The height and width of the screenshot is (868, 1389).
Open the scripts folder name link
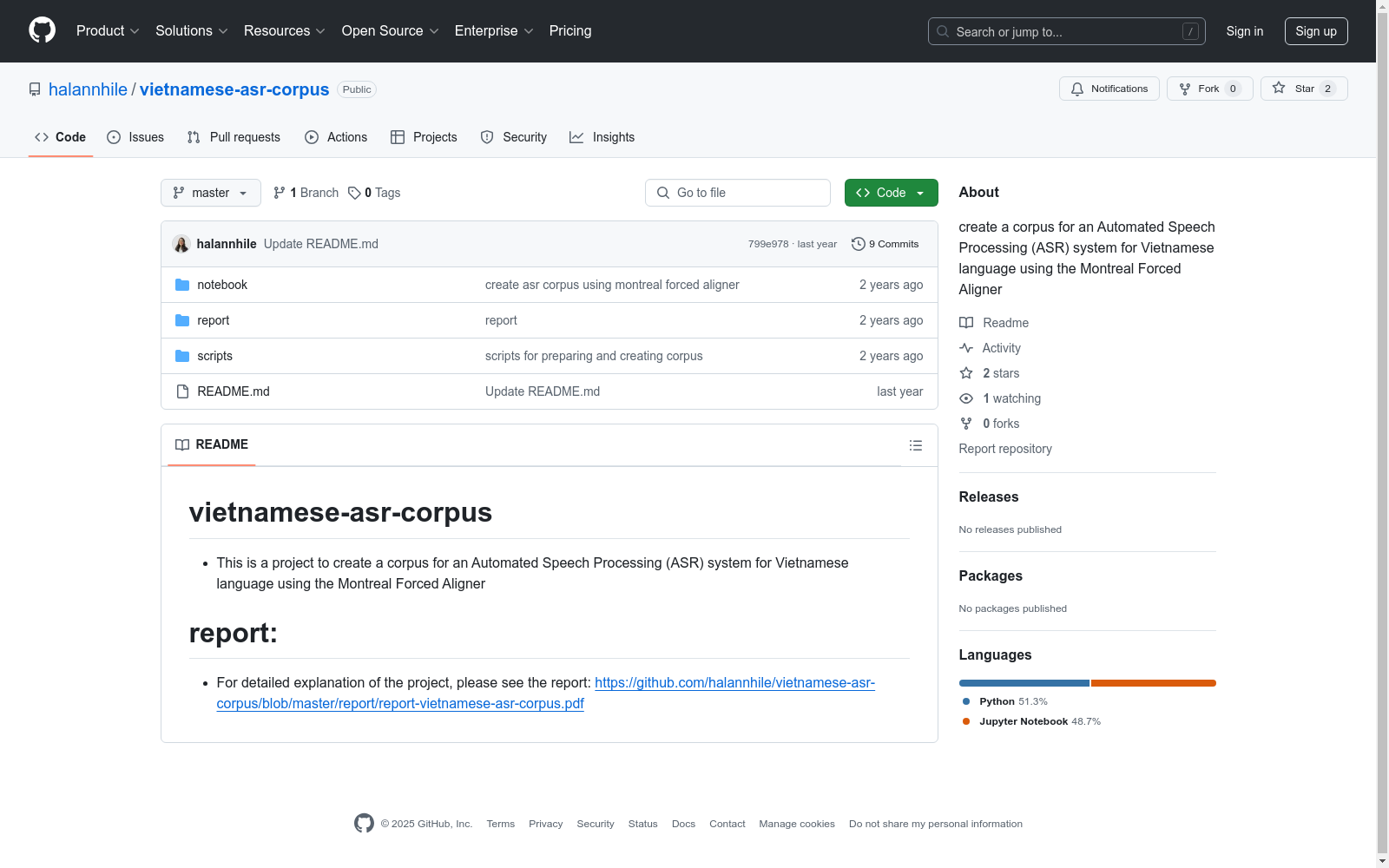tap(214, 356)
